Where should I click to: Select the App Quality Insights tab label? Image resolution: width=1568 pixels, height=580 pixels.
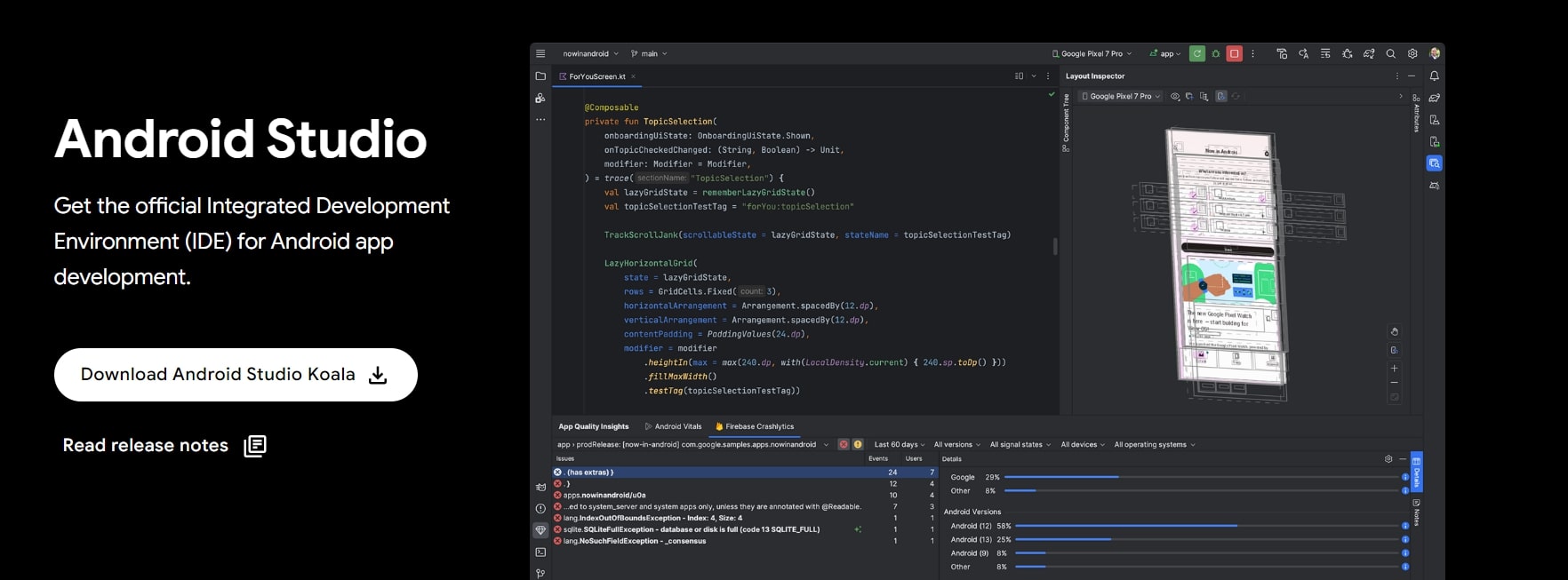pos(594,426)
